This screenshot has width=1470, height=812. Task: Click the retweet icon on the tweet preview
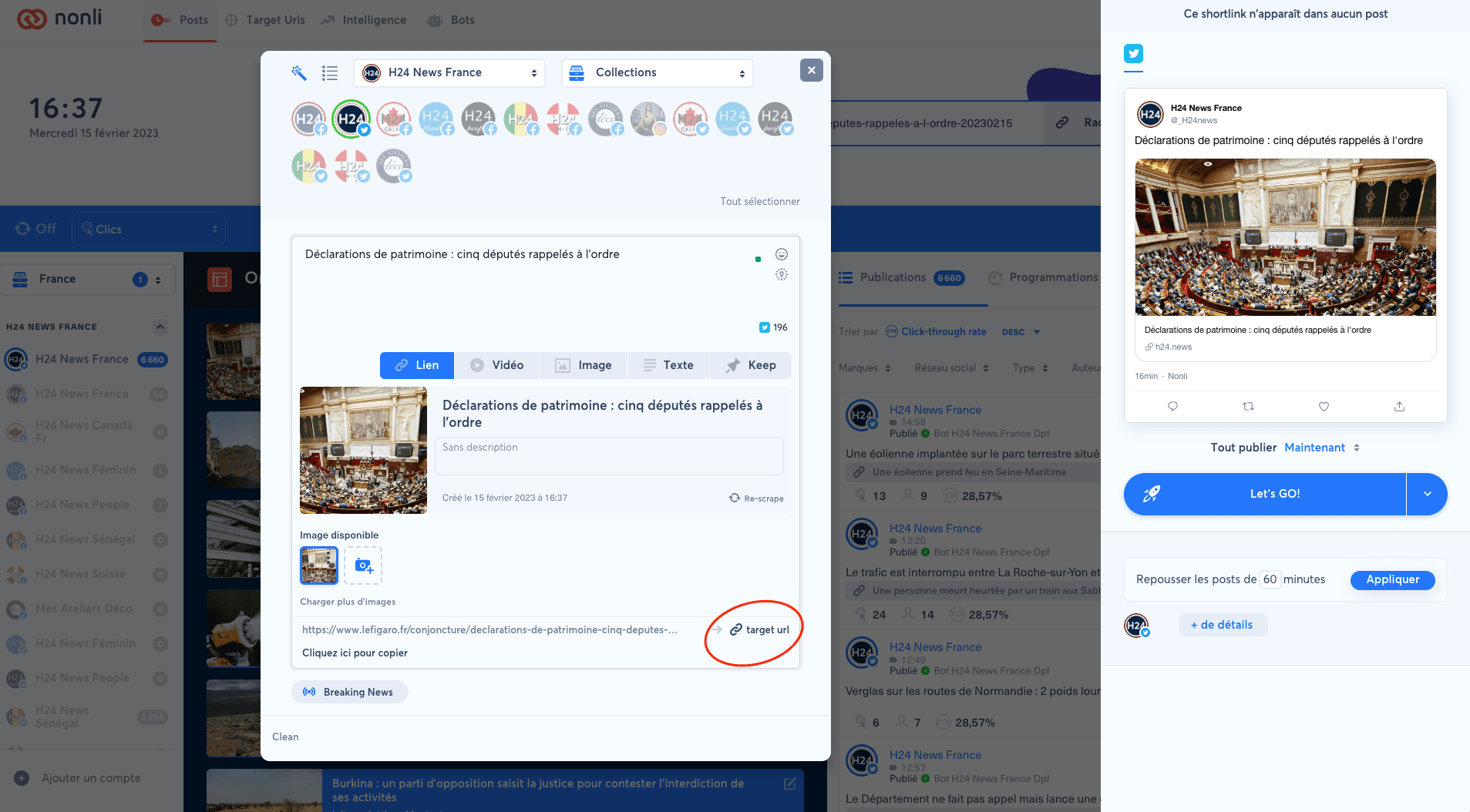[x=1248, y=406]
